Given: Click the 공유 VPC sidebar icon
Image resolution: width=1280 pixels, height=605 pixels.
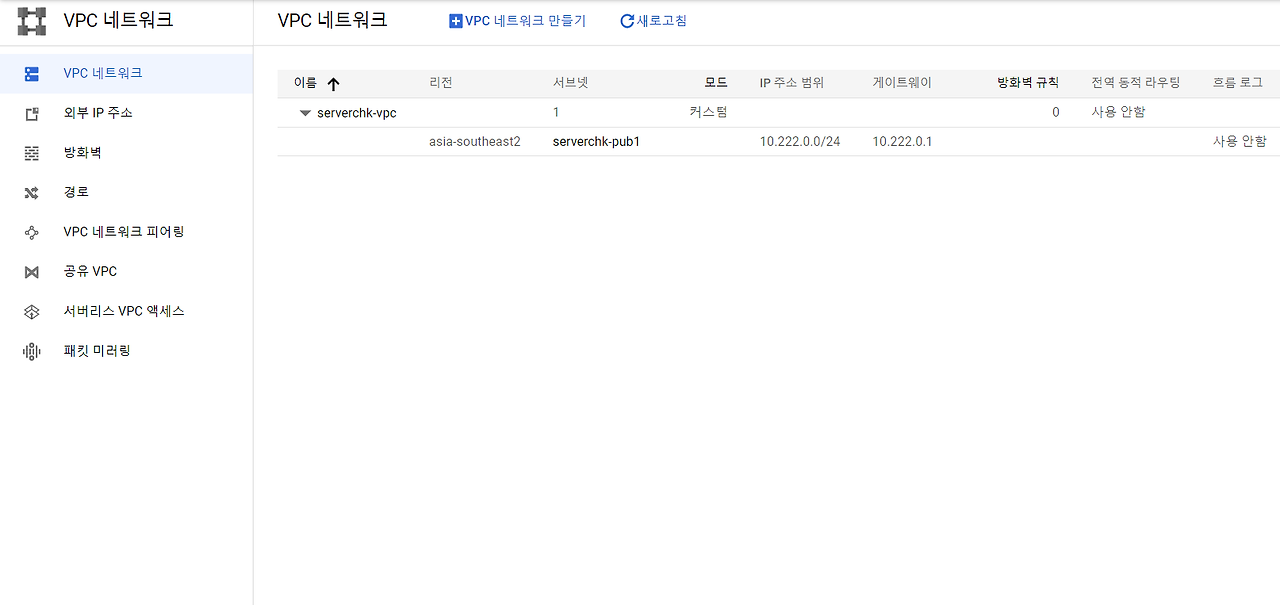Looking at the screenshot, I should tap(32, 271).
